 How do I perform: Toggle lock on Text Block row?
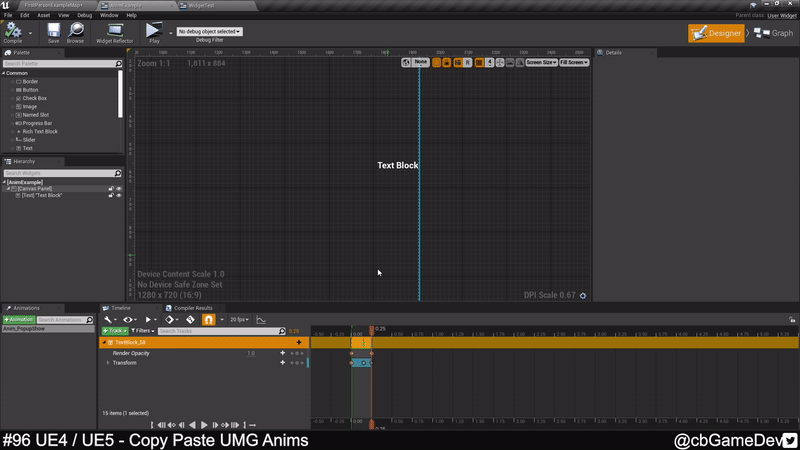[x=111, y=195]
